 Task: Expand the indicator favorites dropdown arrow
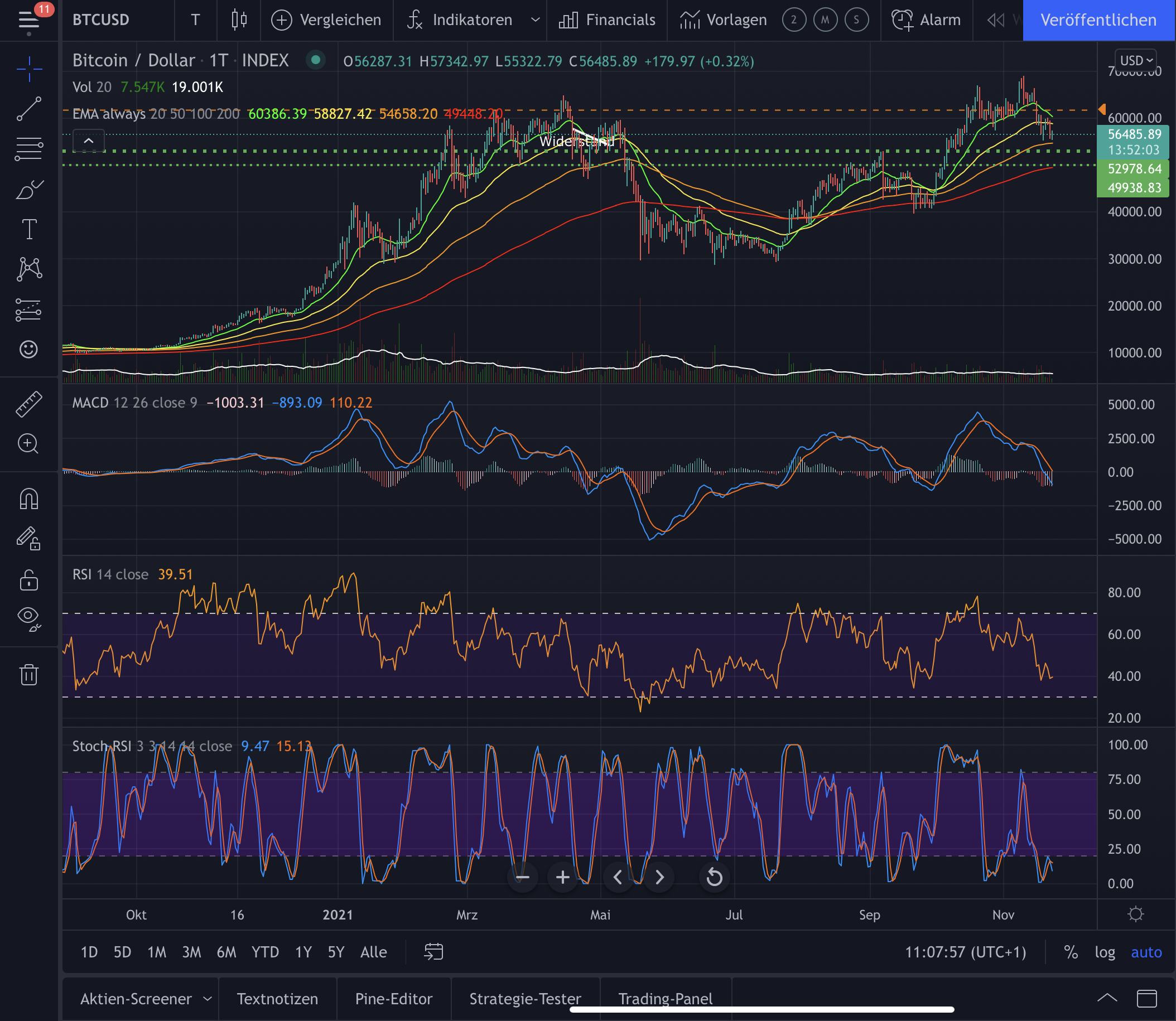534,21
